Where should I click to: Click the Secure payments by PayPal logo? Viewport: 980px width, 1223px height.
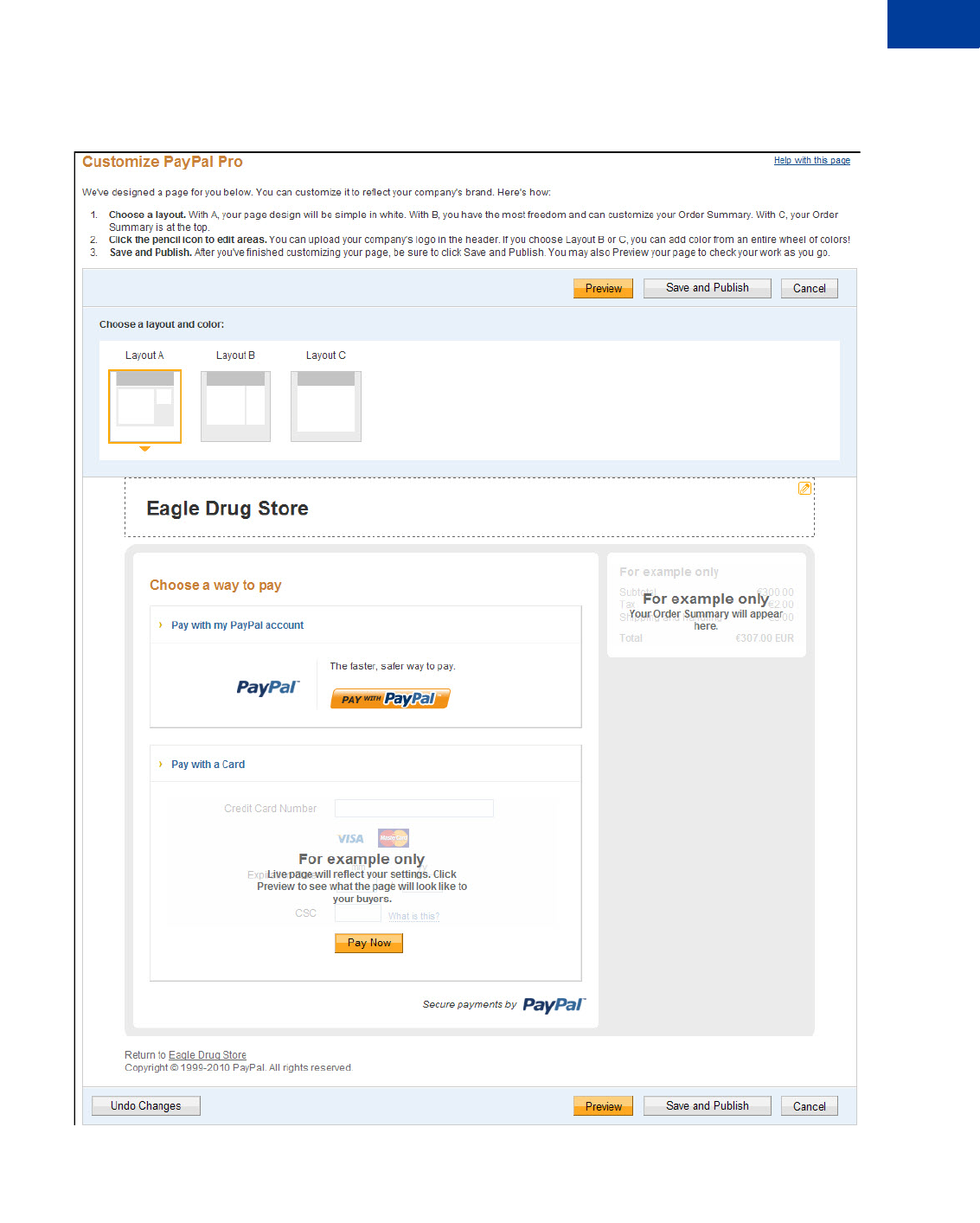[554, 1005]
